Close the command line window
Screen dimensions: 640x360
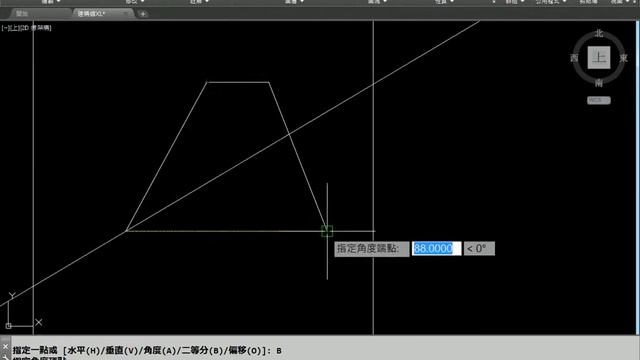tap(5, 347)
